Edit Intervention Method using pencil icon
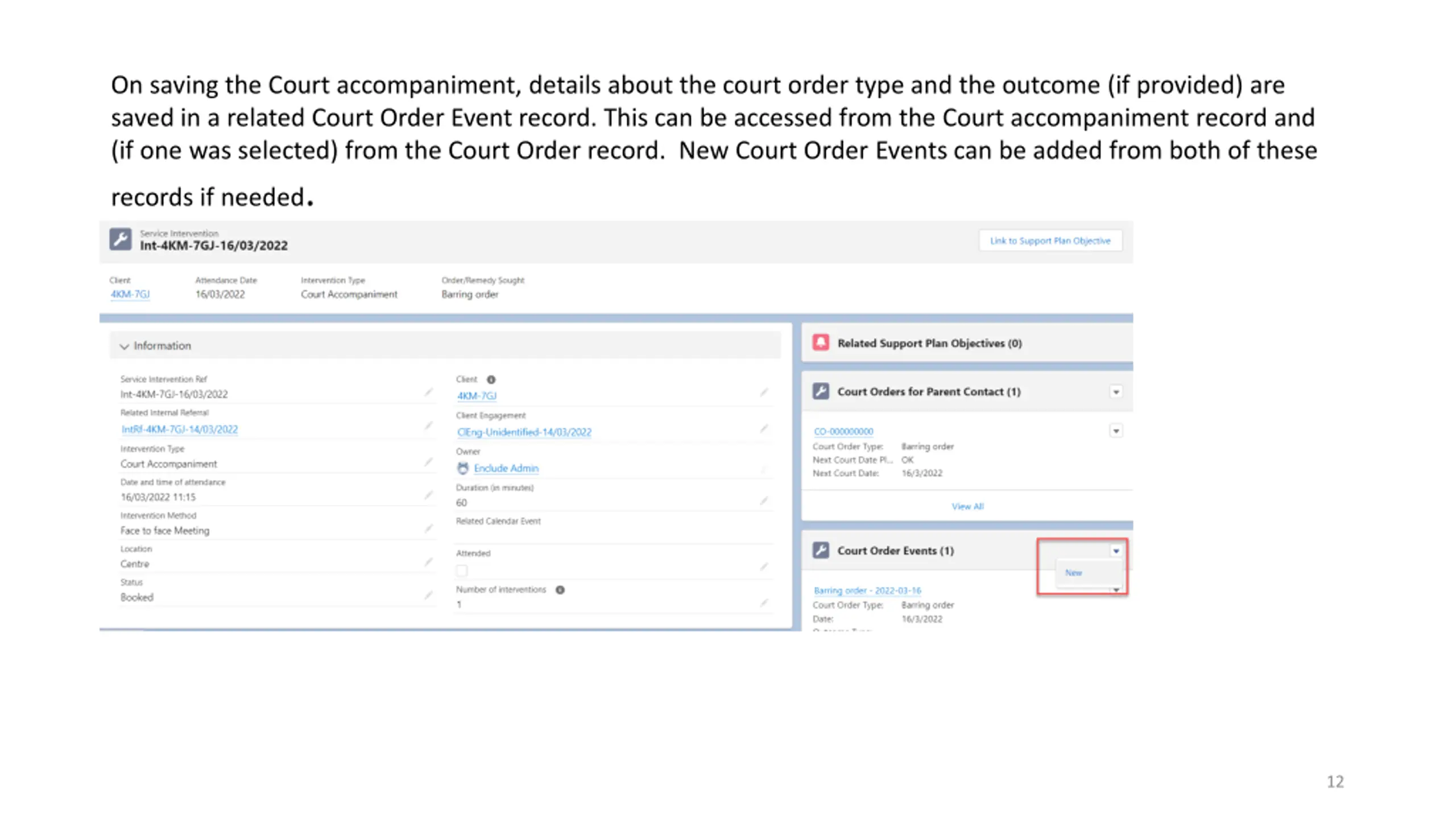Image resolution: width=1456 pixels, height=819 pixels. click(428, 528)
